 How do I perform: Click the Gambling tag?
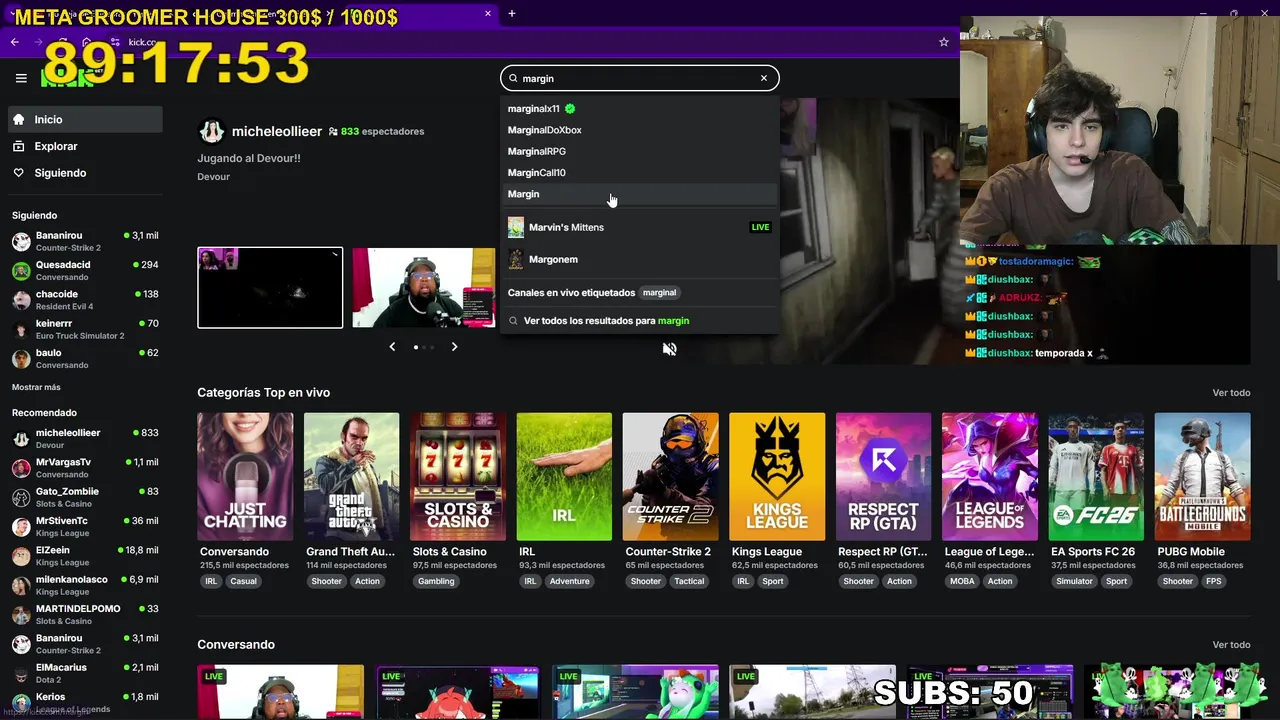click(436, 581)
